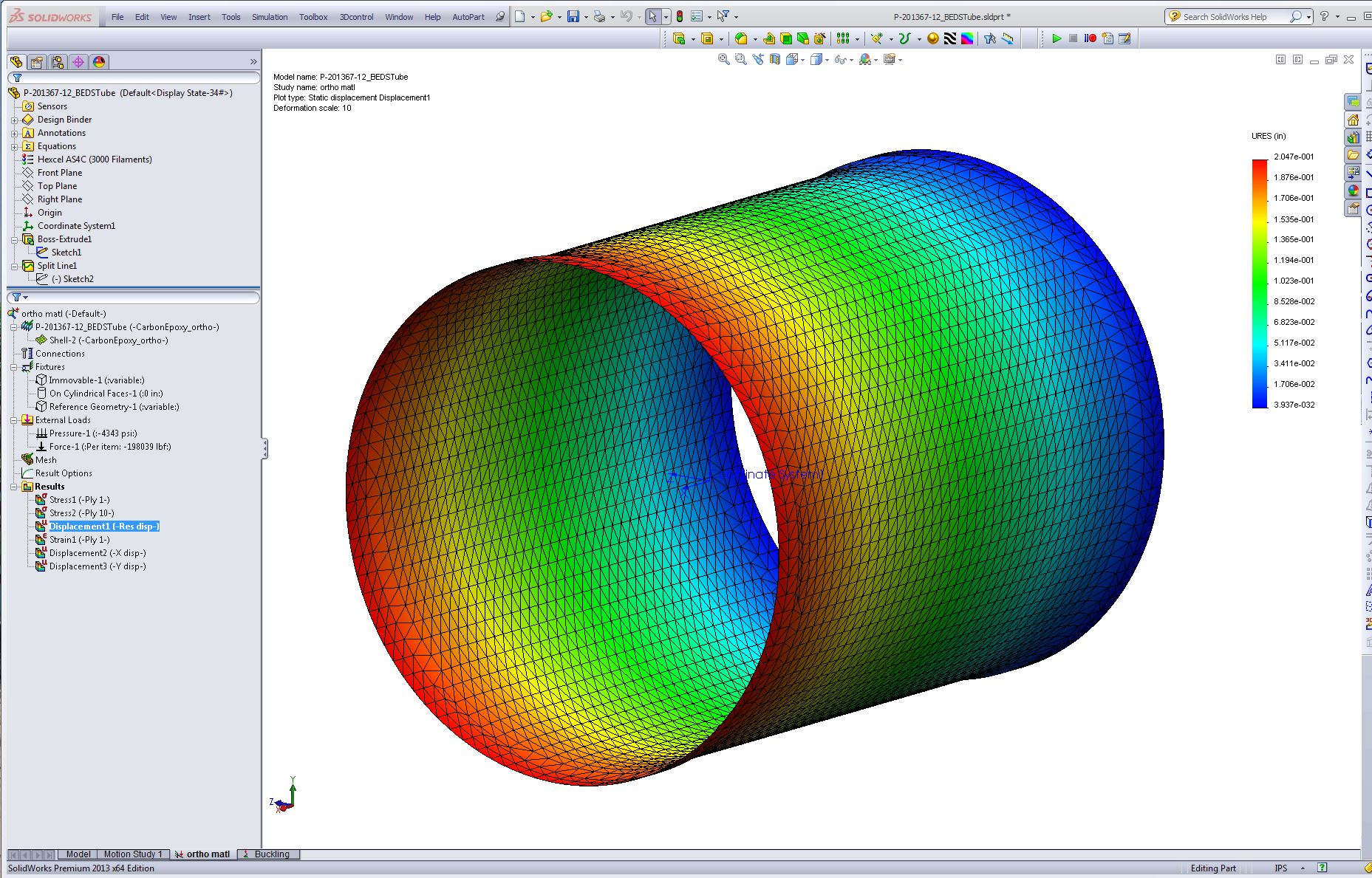Switch to the Motion Study 1 tab
This screenshot has height=878, width=1372.
point(133,854)
